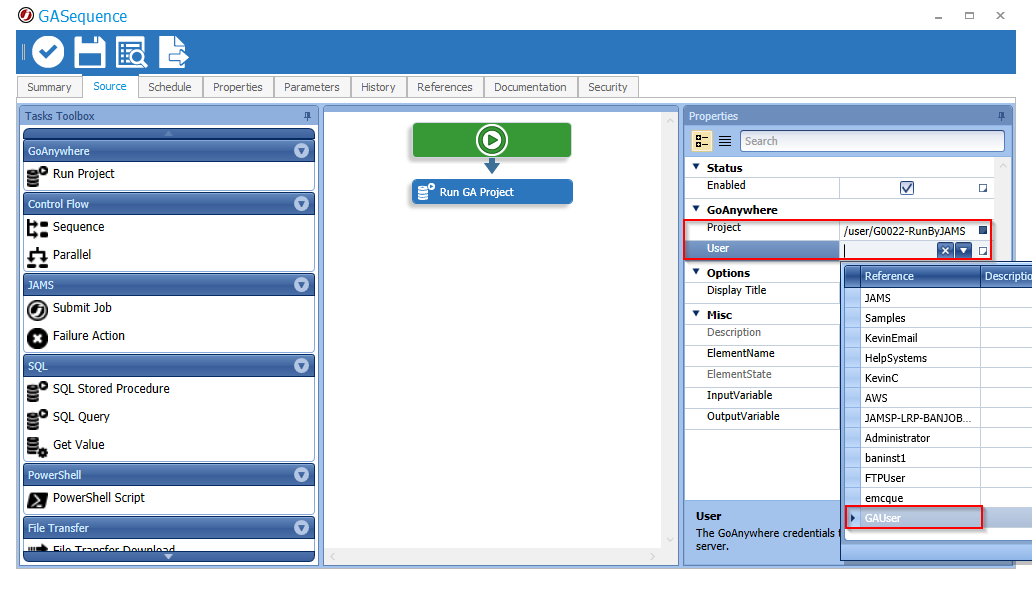Click the checkmark Save and Close toolbar icon

48,52
